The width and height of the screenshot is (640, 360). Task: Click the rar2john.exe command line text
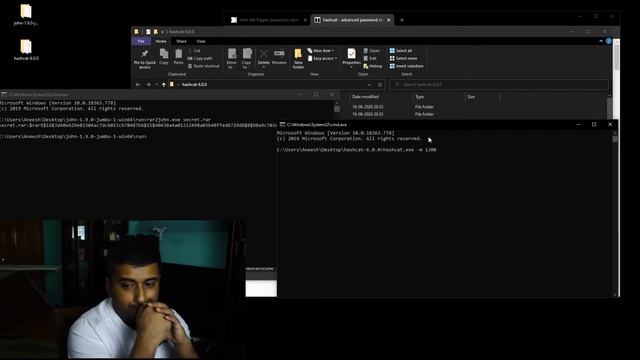tap(106, 120)
